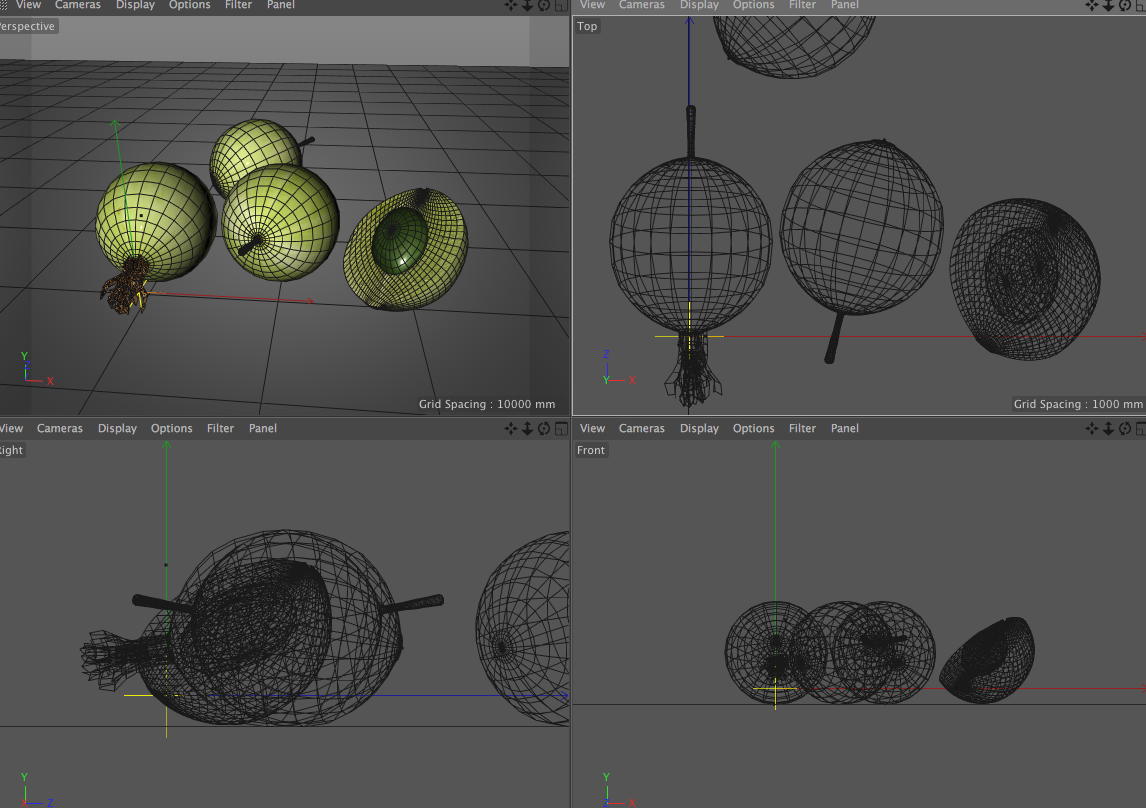This screenshot has height=808, width=1146.
Task: Toggle the single-view icon in the Front viewport
Action: (x=1140, y=428)
